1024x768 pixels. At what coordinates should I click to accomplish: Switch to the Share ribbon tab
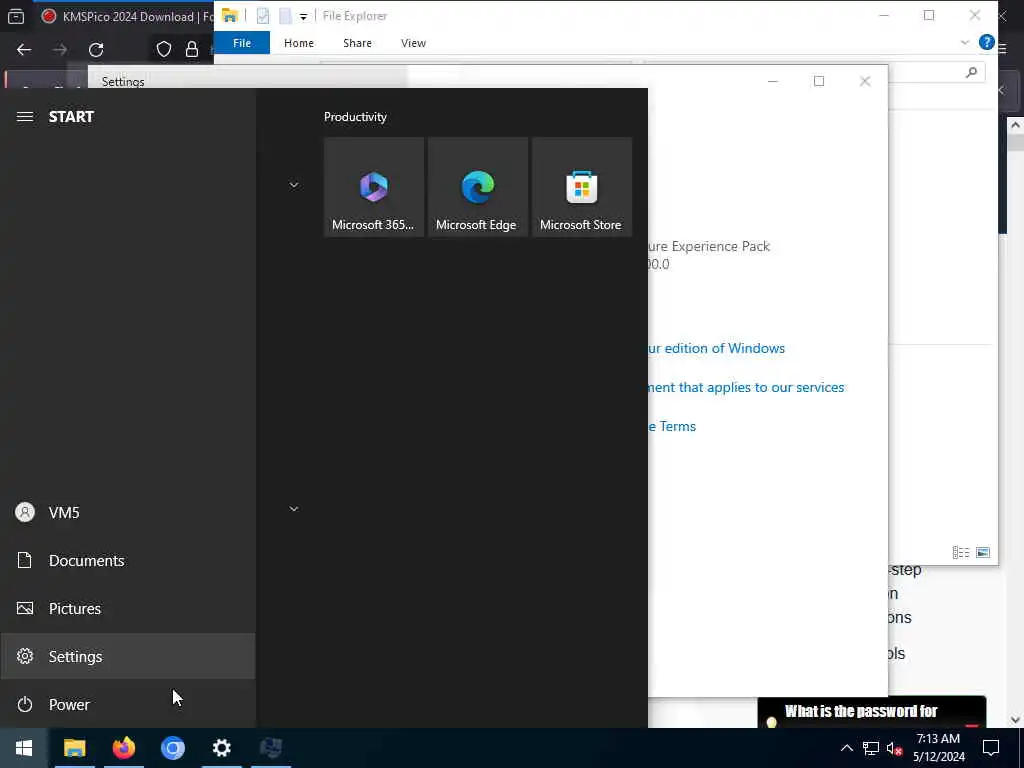pyautogui.click(x=357, y=43)
